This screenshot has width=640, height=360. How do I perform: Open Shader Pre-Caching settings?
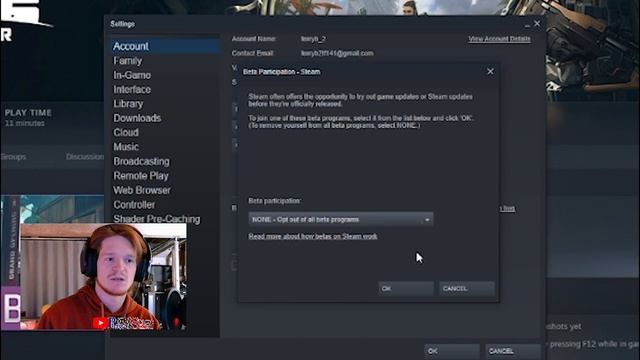point(157,219)
